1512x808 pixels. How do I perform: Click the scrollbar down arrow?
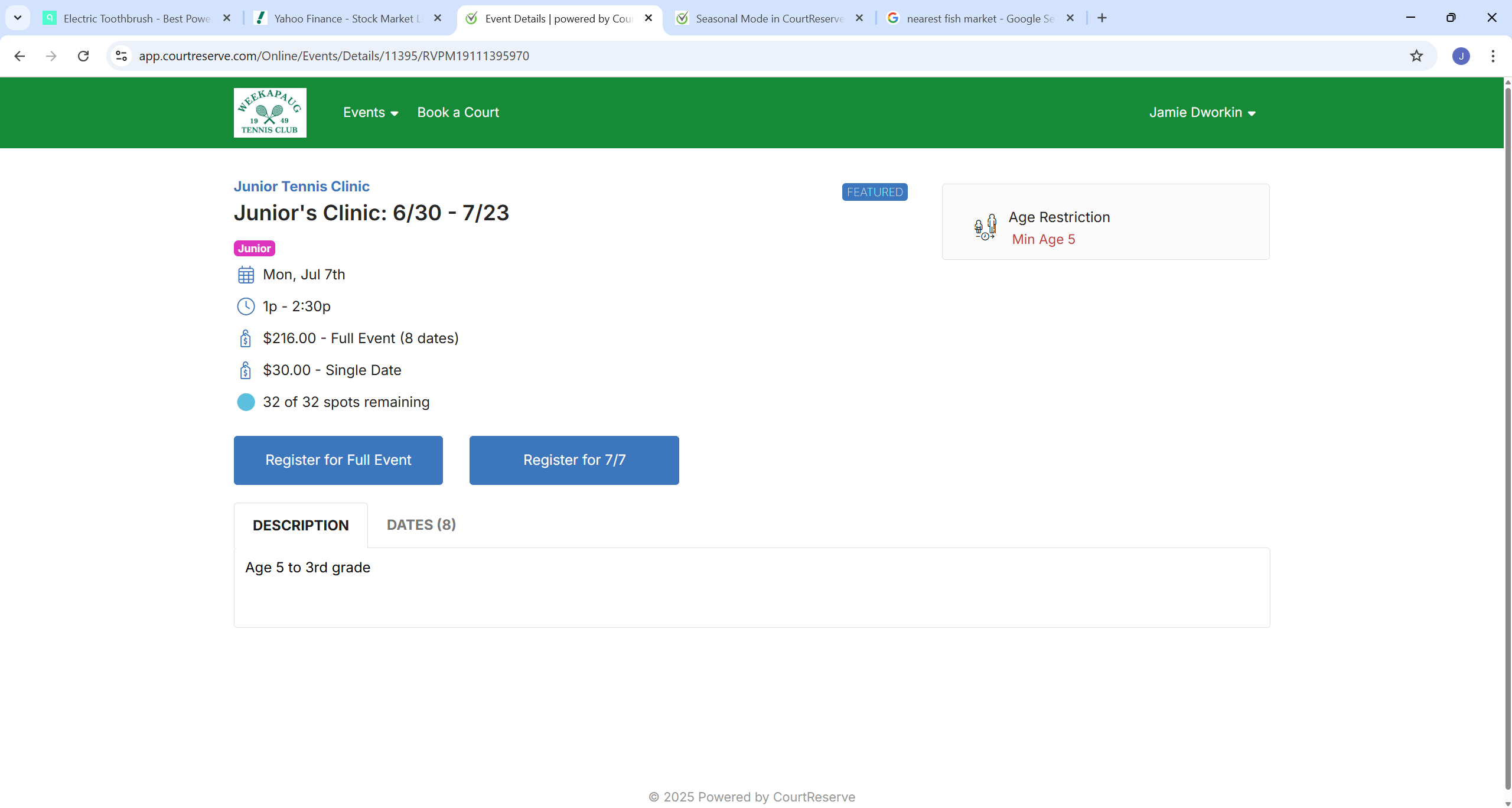tap(1507, 803)
